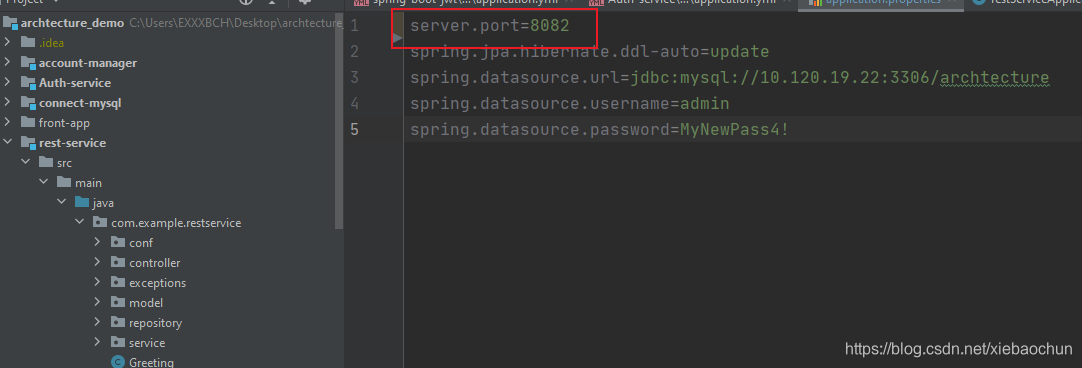
Task: Expand the connect-mysql module chevron
Action: 7,103
